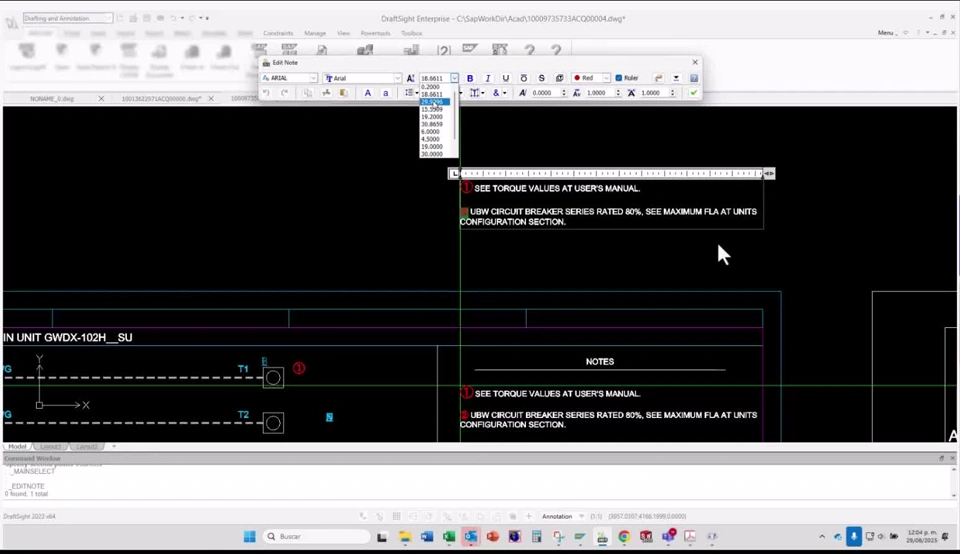Click the Redo arrow in Edit Note
Image resolution: width=960 pixels, height=554 pixels.
(284, 93)
